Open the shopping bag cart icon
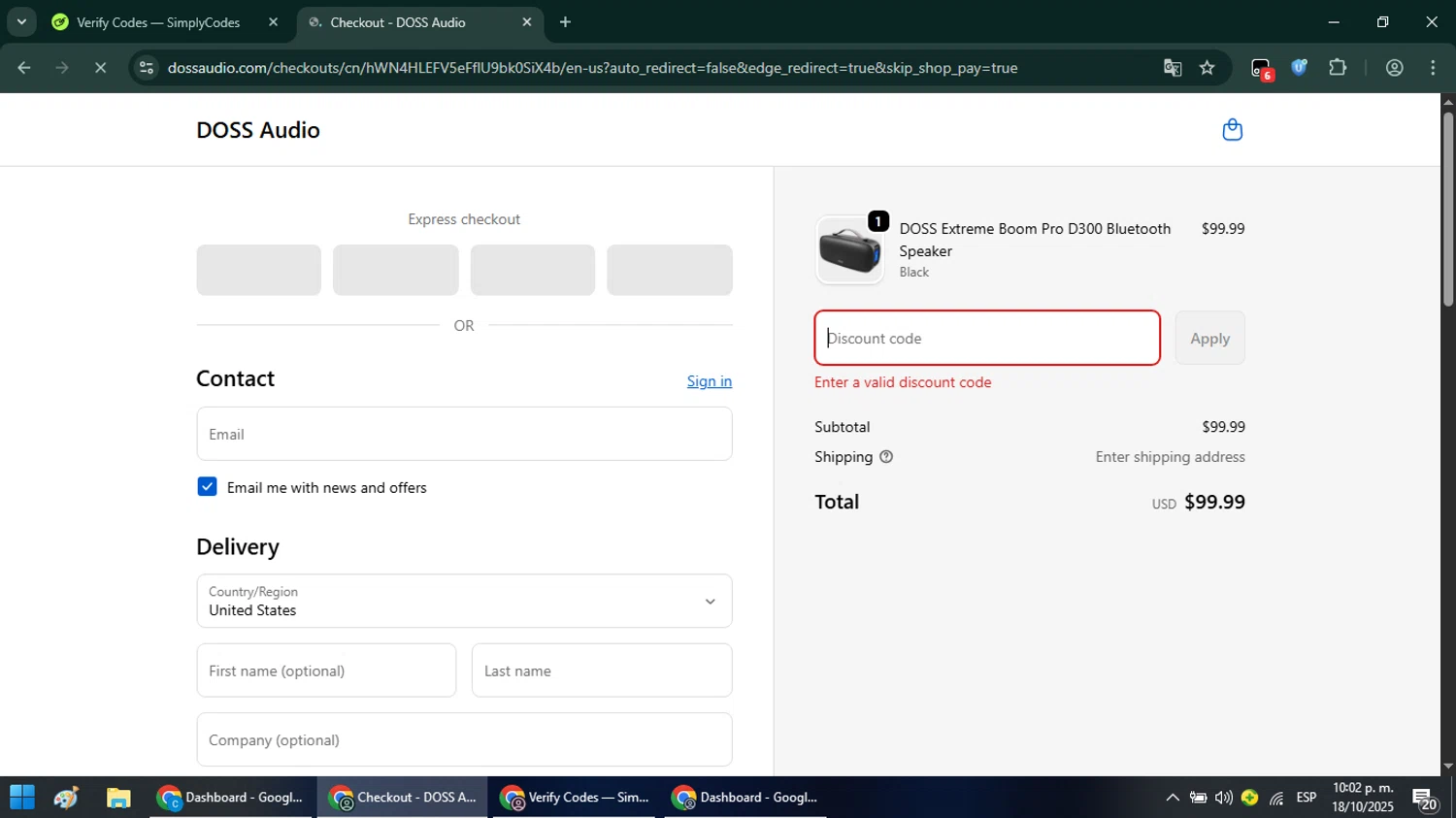 pyautogui.click(x=1232, y=130)
